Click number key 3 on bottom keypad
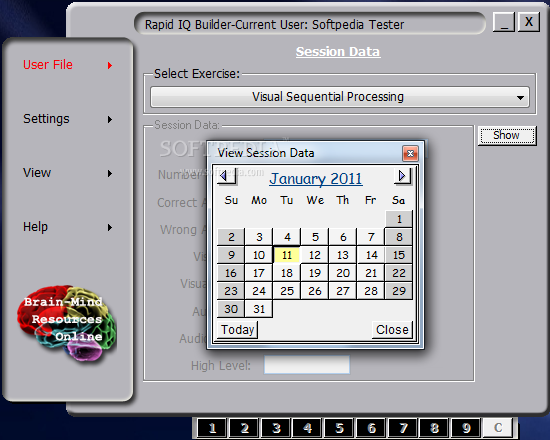This screenshot has height=440, width=550. (x=276, y=428)
